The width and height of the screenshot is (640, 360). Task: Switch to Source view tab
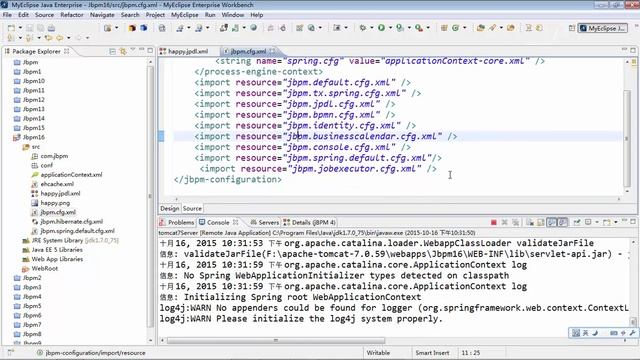click(x=192, y=209)
